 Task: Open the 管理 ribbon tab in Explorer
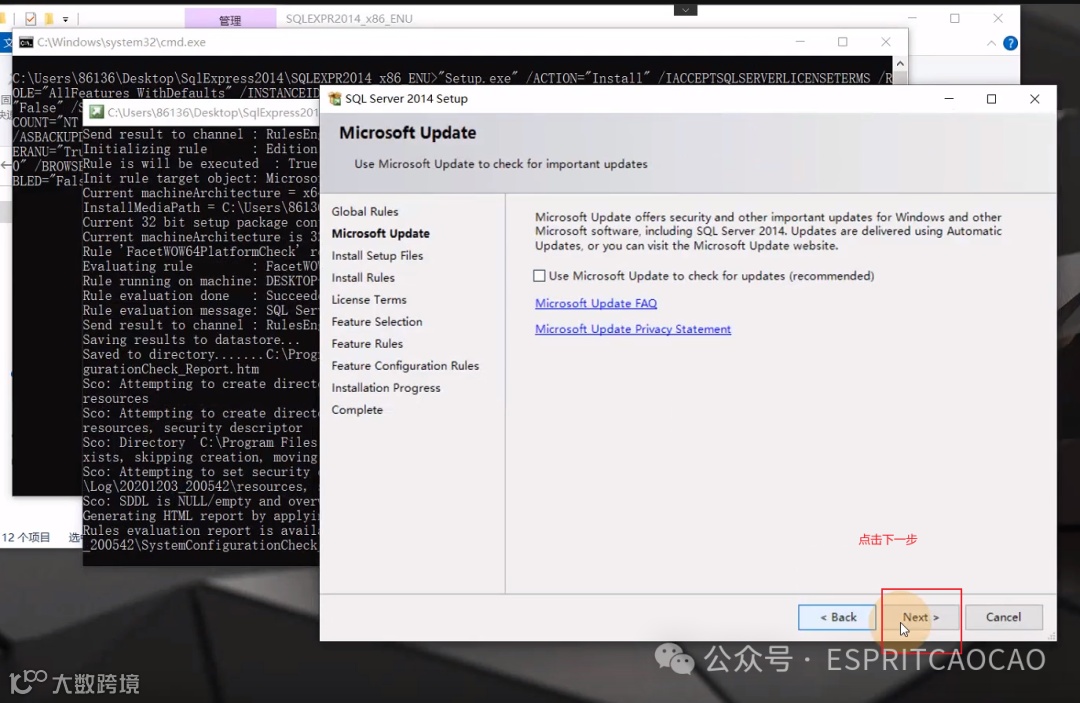(x=230, y=19)
